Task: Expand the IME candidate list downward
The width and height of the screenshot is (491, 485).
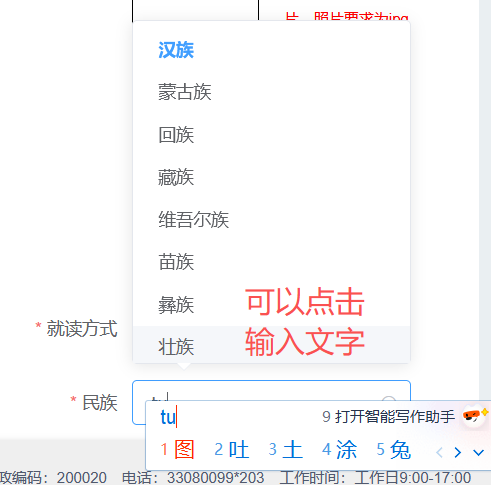Action: [x=478, y=453]
